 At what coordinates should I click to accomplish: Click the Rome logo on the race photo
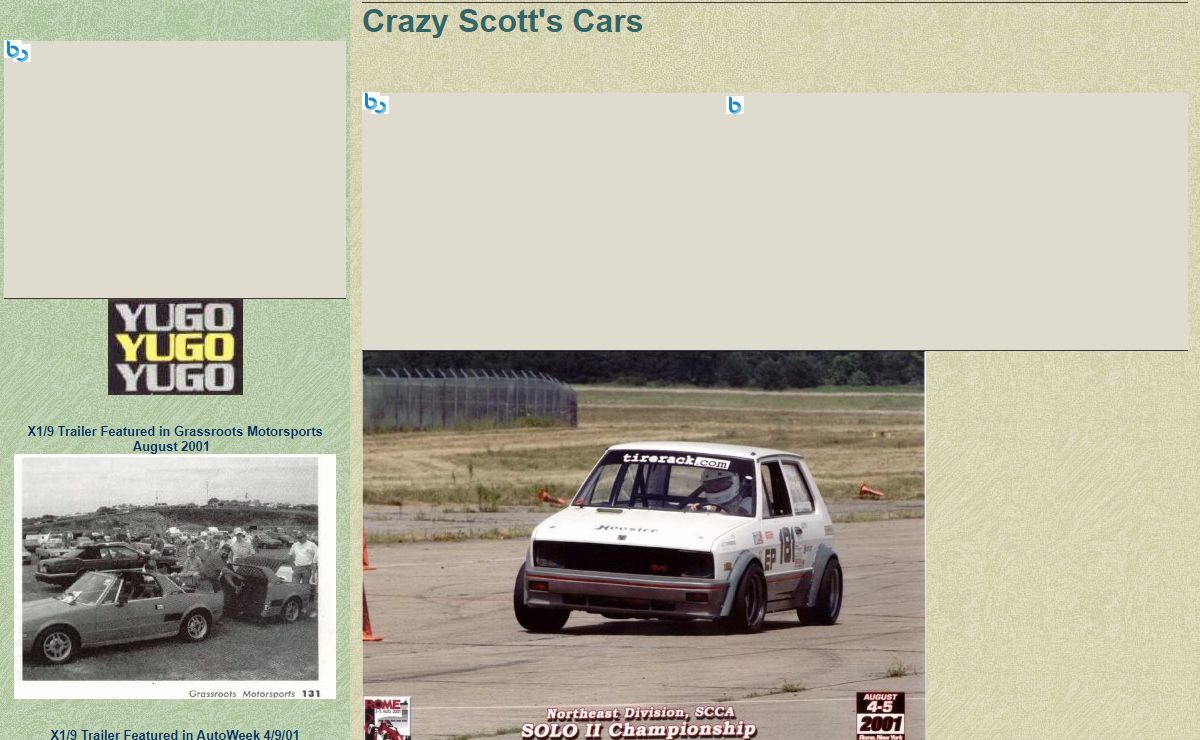point(387,718)
